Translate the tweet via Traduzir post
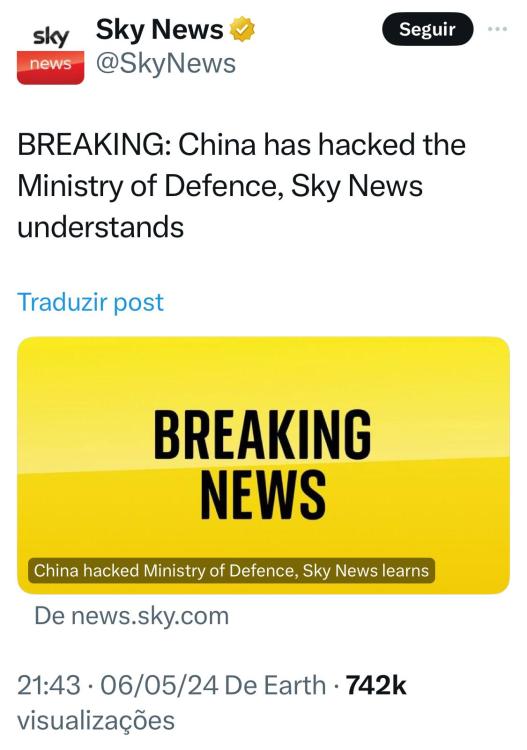This screenshot has height=750, width=527. click(90, 302)
